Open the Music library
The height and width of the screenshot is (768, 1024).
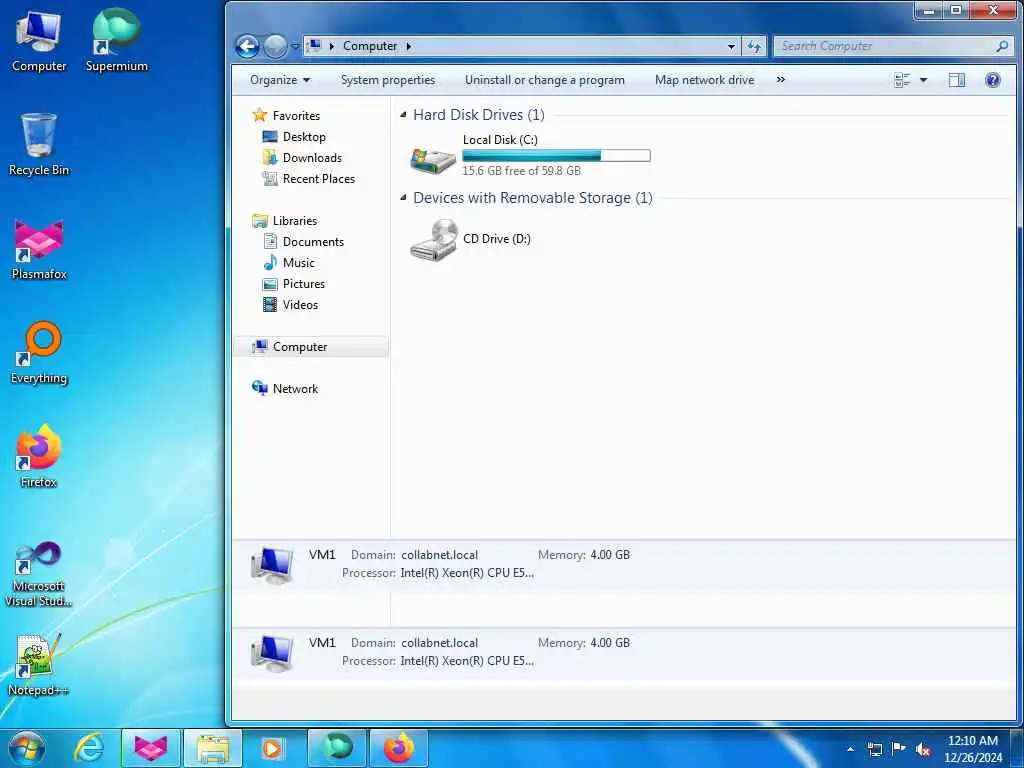tap(298, 263)
